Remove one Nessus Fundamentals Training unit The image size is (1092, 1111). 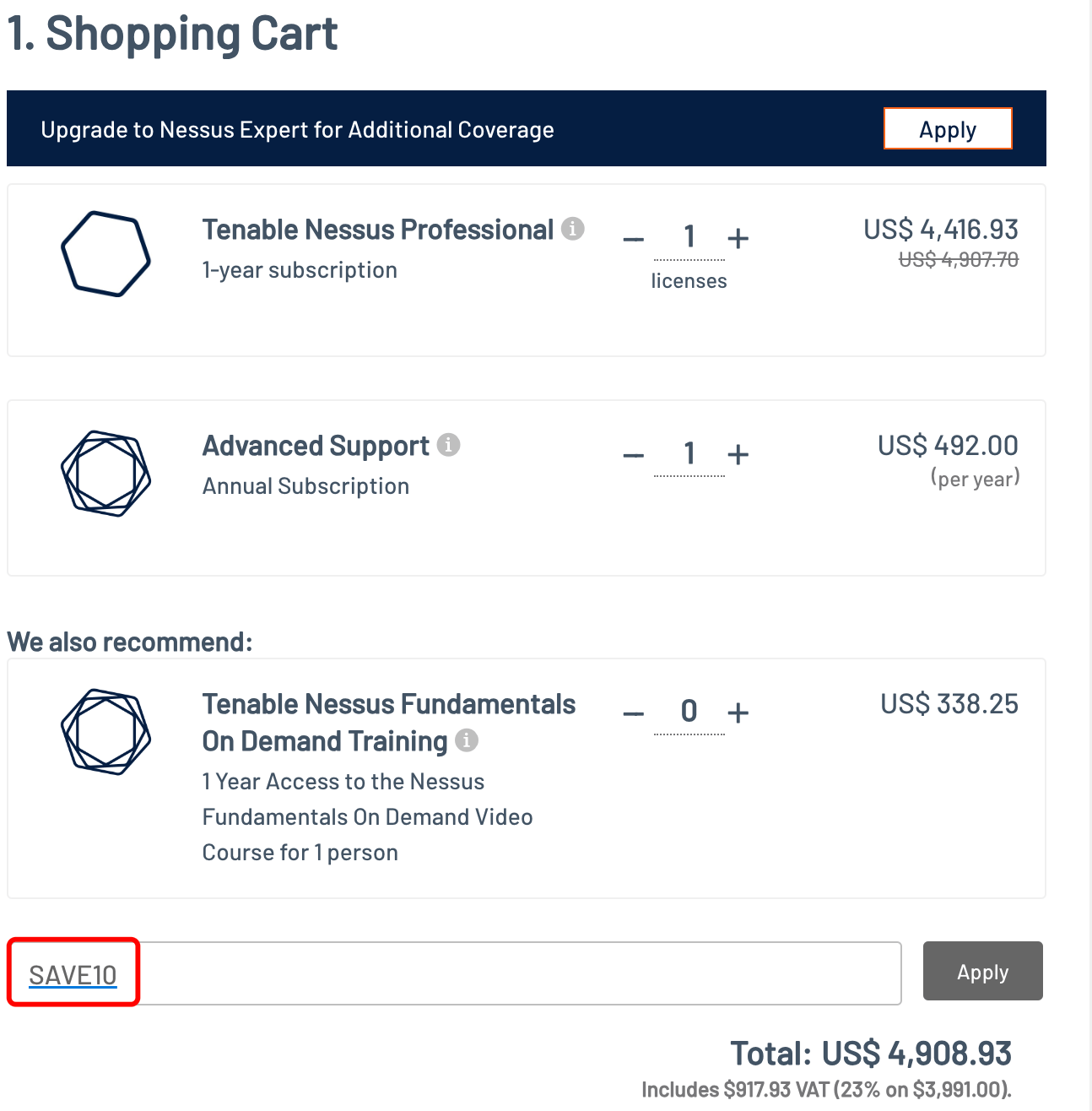634,713
